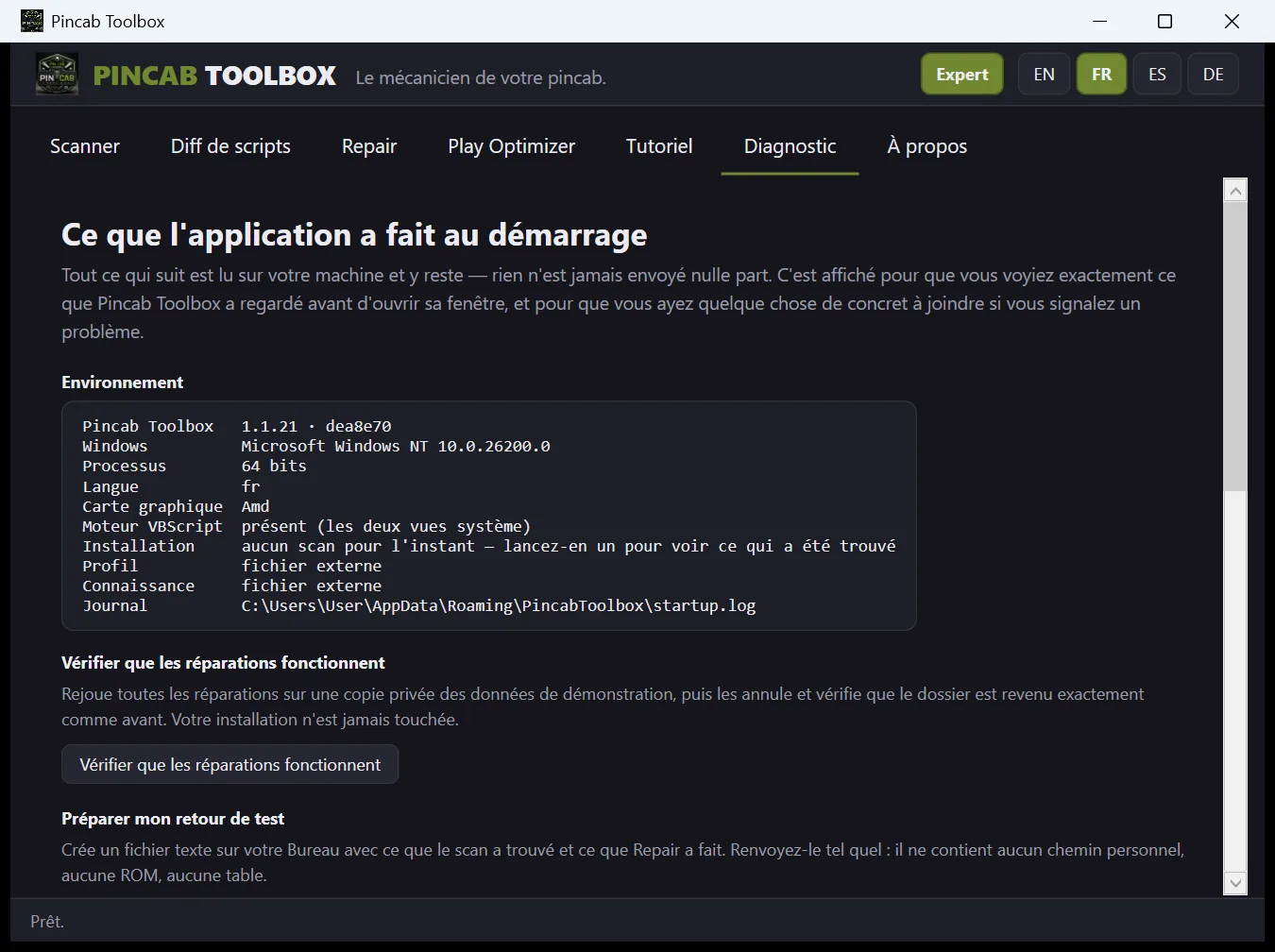Minimize the Pincab Toolbox window
The width and height of the screenshot is (1275, 952).
1099,21
